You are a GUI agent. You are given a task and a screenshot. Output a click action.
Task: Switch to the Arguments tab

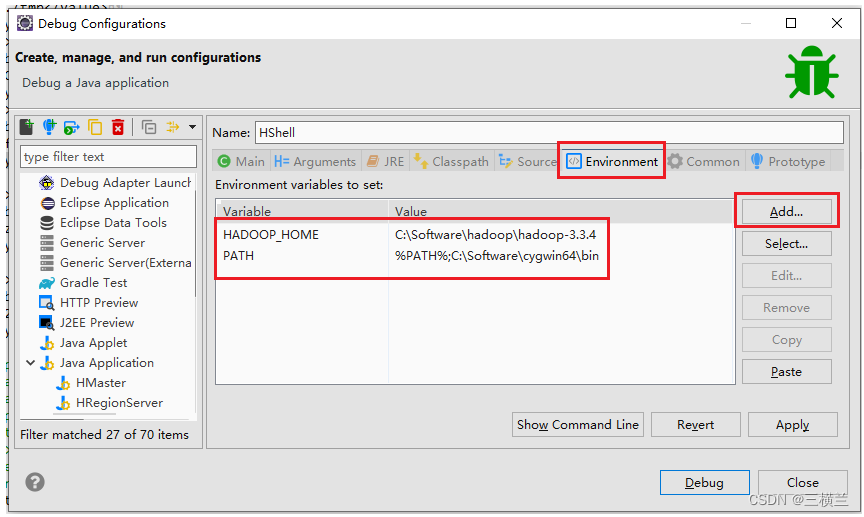tap(315, 161)
